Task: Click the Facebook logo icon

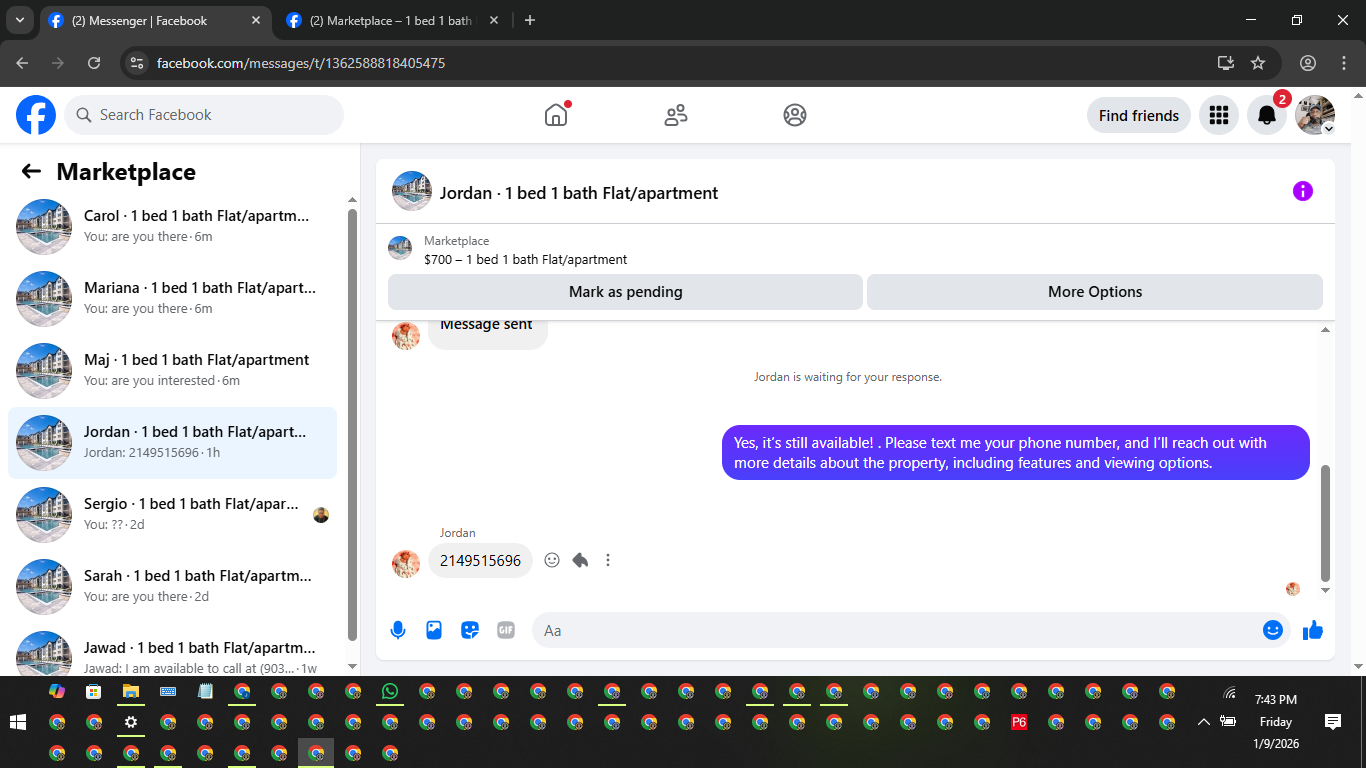Action: (x=36, y=115)
